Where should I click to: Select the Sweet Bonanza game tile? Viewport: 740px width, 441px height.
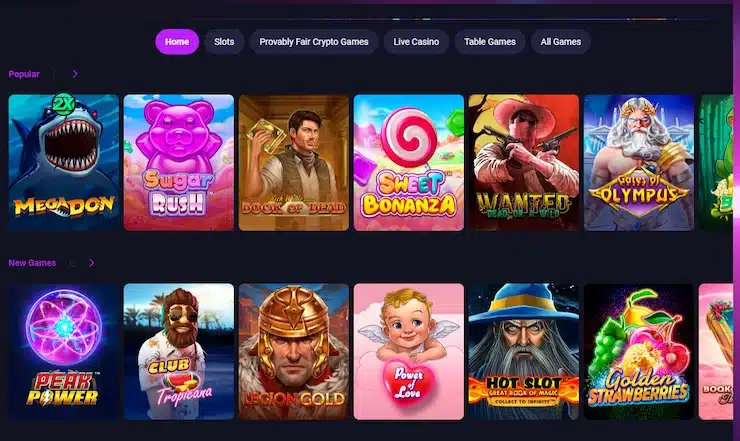pos(409,162)
